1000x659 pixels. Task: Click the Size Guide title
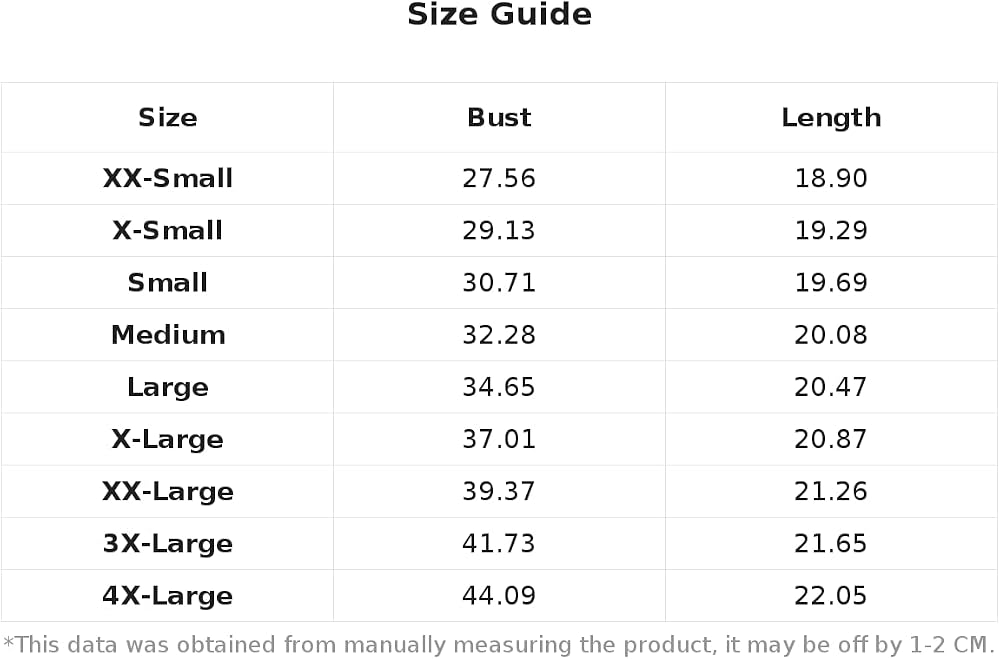click(499, 15)
